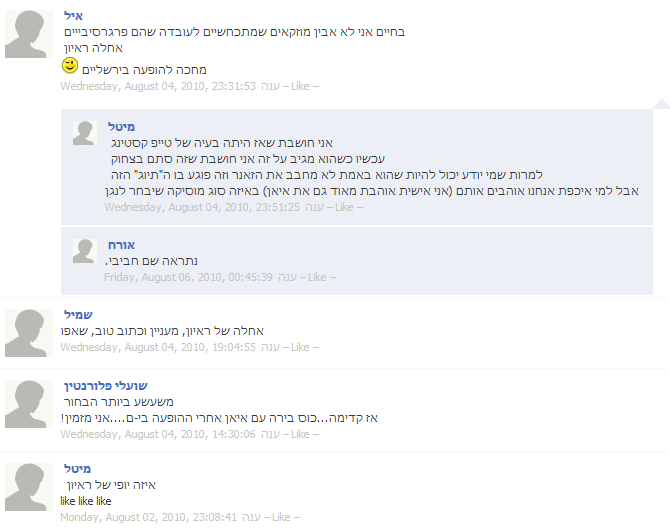Open מיטל's name link in the reply
670x528 pixels.
121,127
